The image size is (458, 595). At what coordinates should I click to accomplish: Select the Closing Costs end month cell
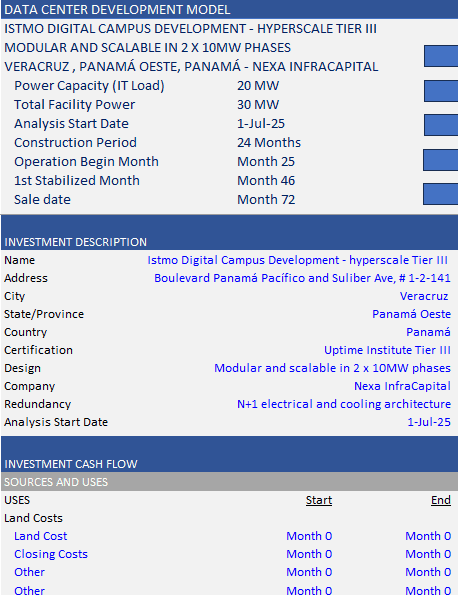[428, 554]
